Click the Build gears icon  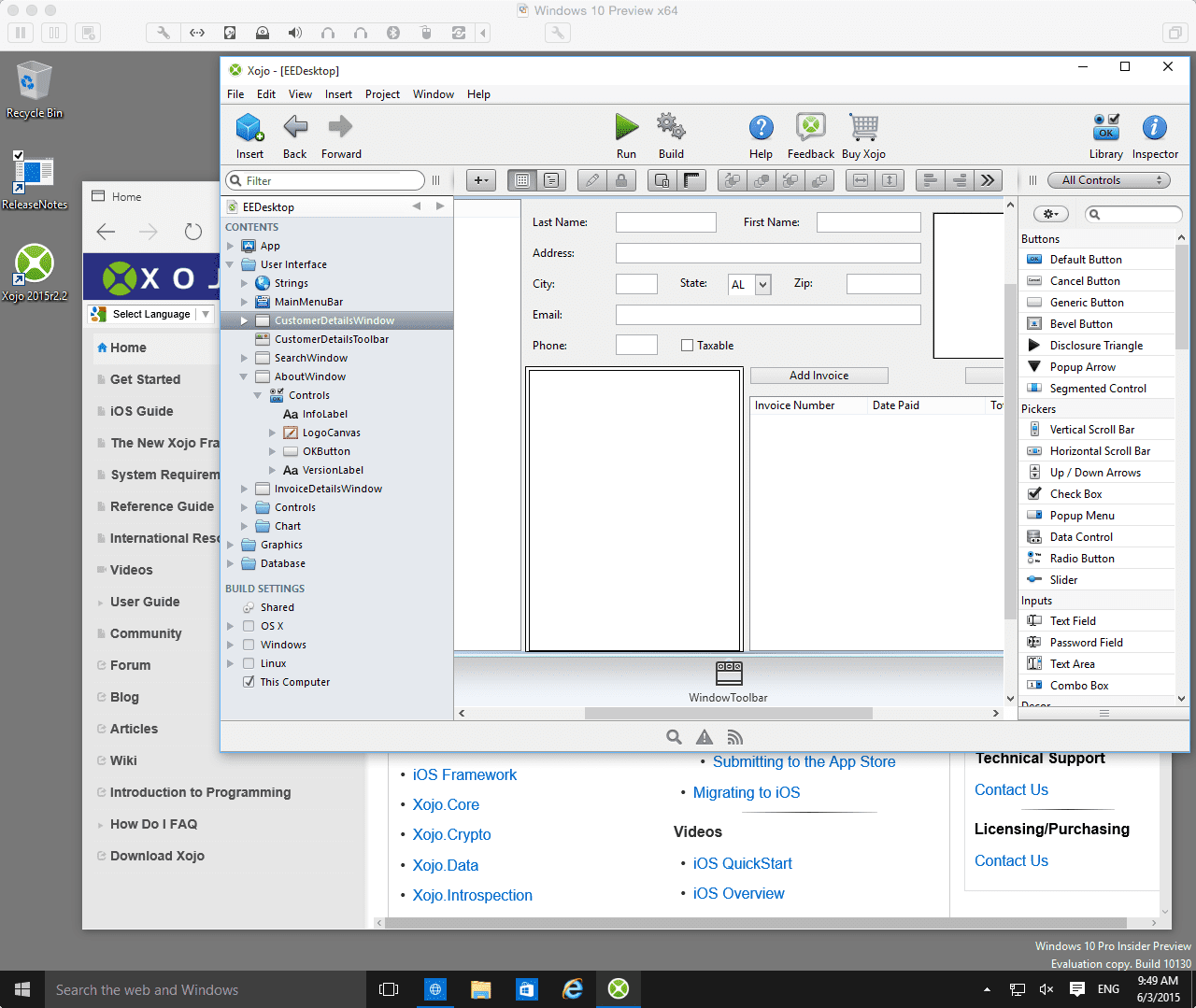point(671,127)
